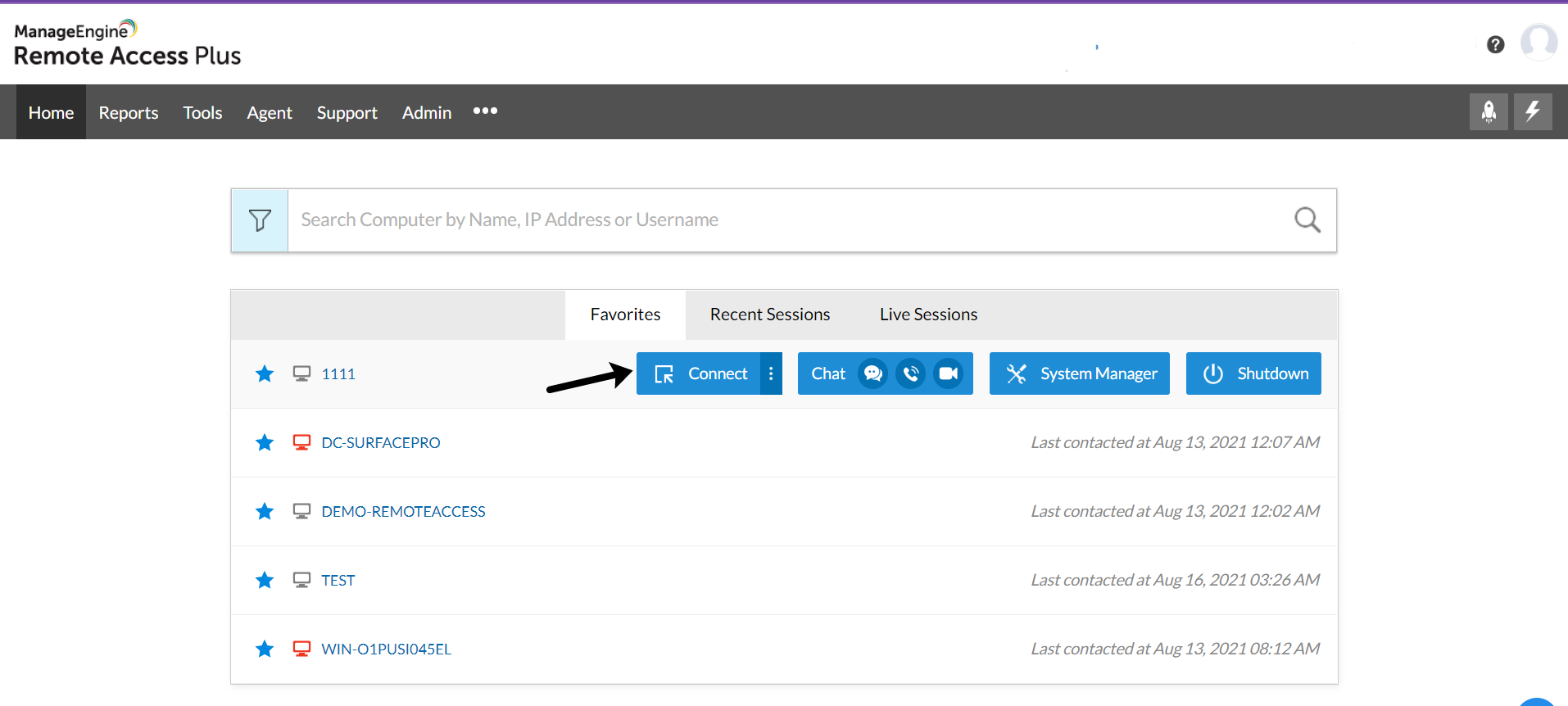
Task: Open the Tools menu
Action: [202, 112]
